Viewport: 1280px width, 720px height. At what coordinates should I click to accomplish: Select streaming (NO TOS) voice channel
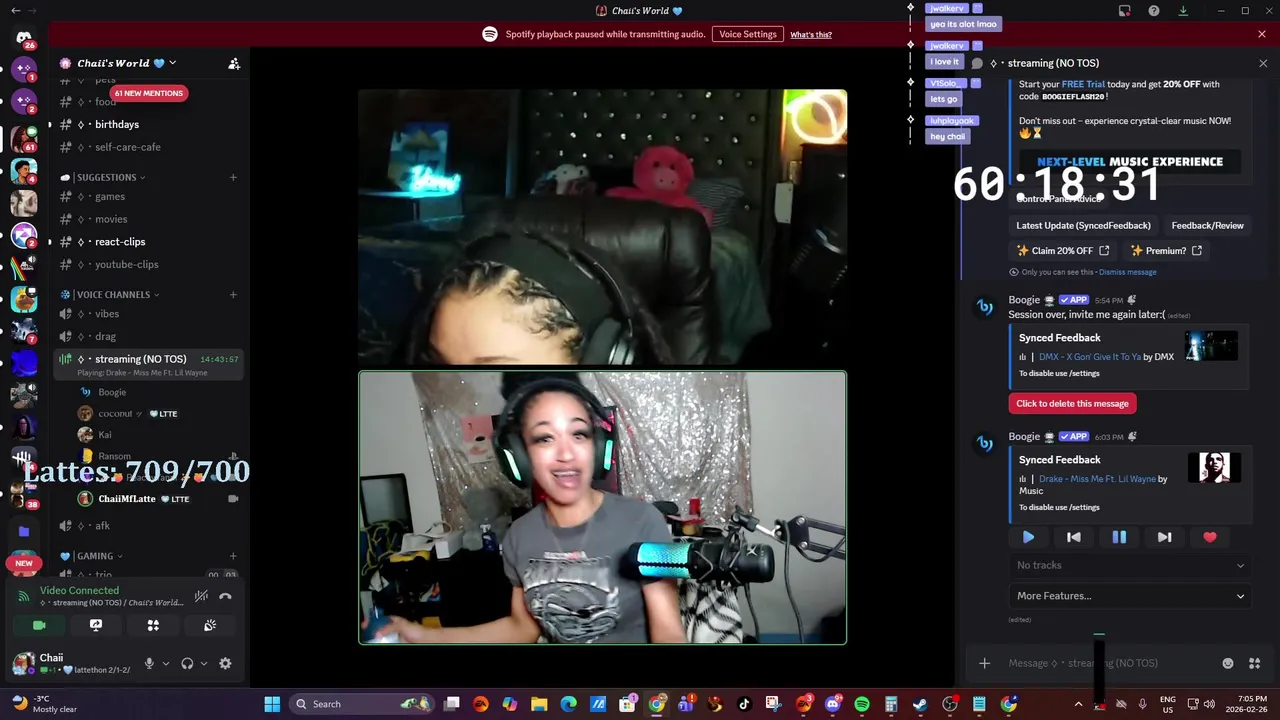[x=148, y=364]
